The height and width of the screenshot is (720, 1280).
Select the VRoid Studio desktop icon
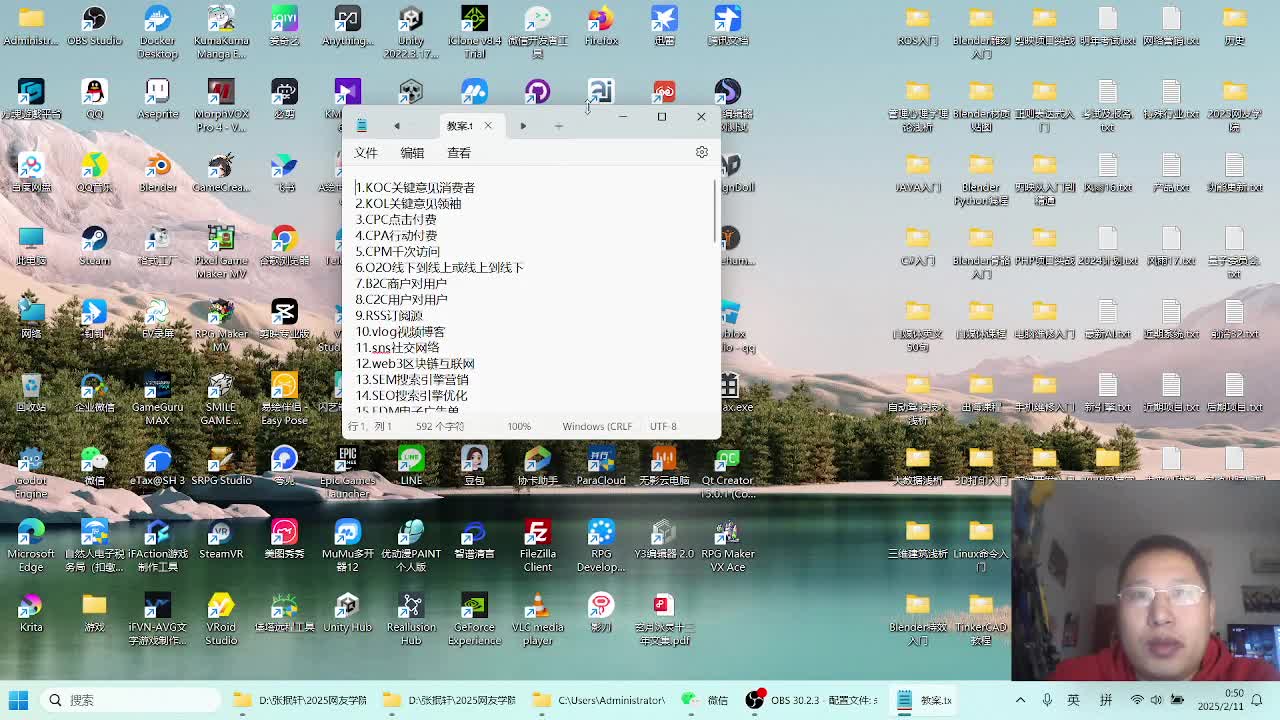(221, 618)
